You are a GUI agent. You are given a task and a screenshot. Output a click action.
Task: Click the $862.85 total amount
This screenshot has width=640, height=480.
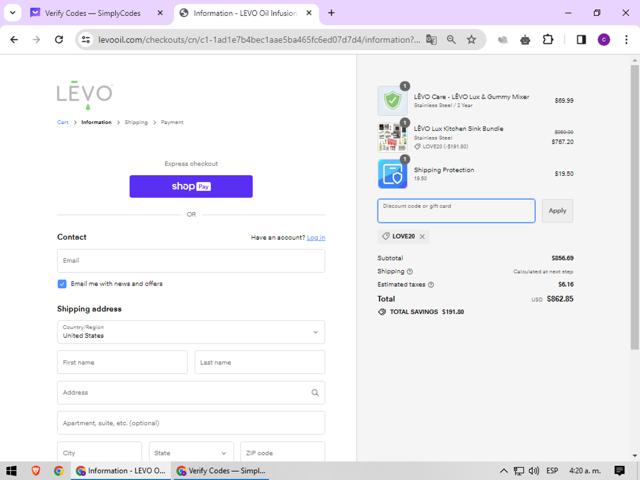coord(560,299)
